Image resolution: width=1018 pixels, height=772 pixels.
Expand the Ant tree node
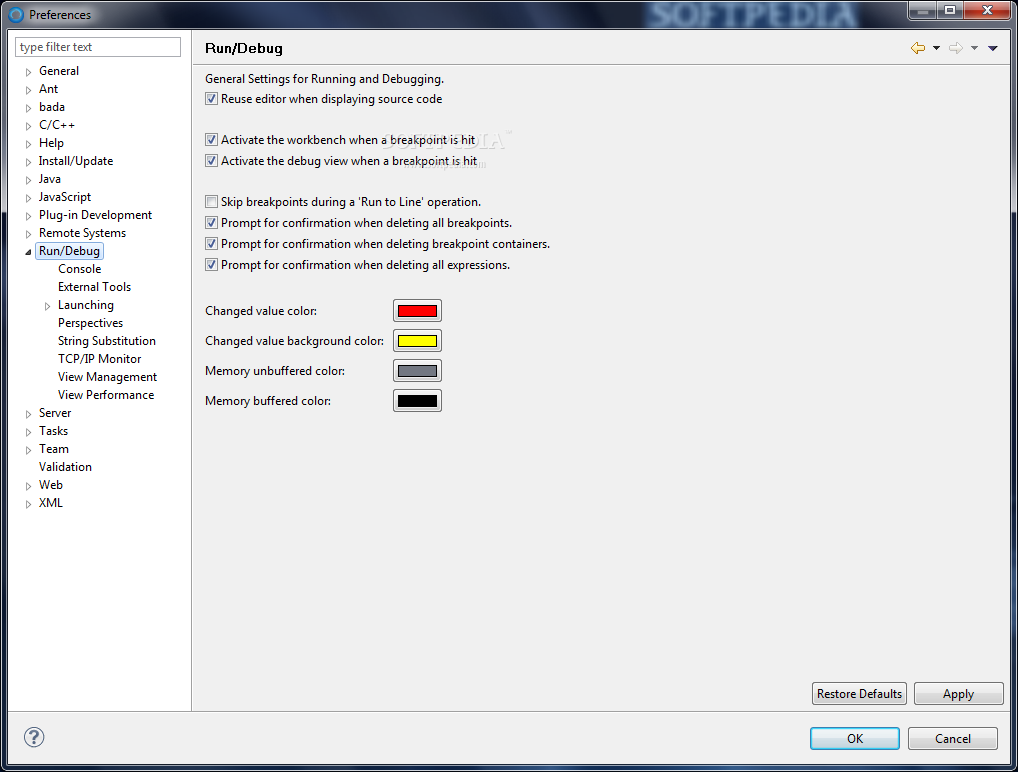pos(28,90)
